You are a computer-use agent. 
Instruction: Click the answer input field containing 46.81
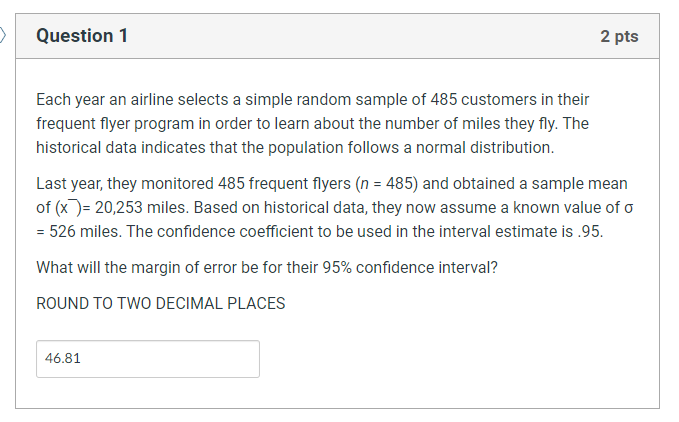(x=148, y=359)
